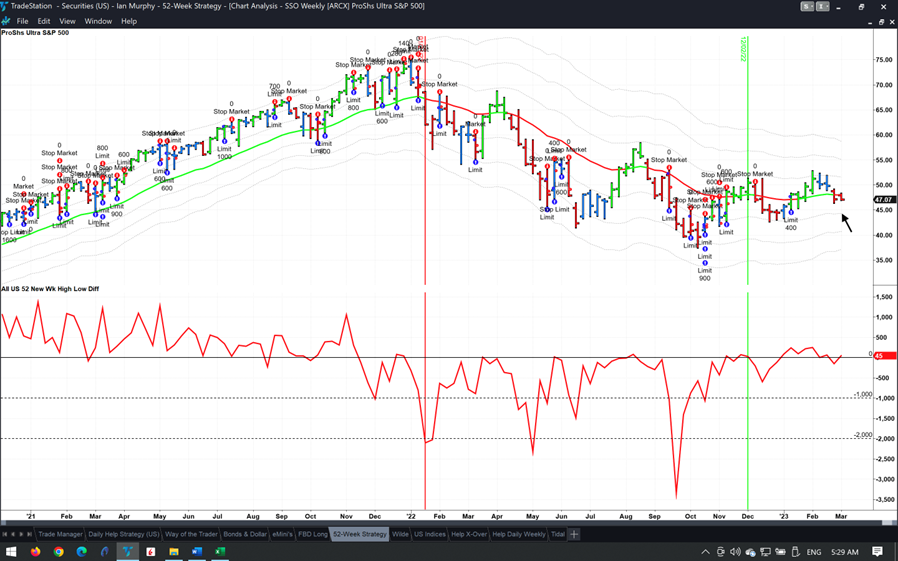This screenshot has width=898, height=561.
Task: Click the All US 52 New Wk High Low Diff label
Action: click(50, 289)
